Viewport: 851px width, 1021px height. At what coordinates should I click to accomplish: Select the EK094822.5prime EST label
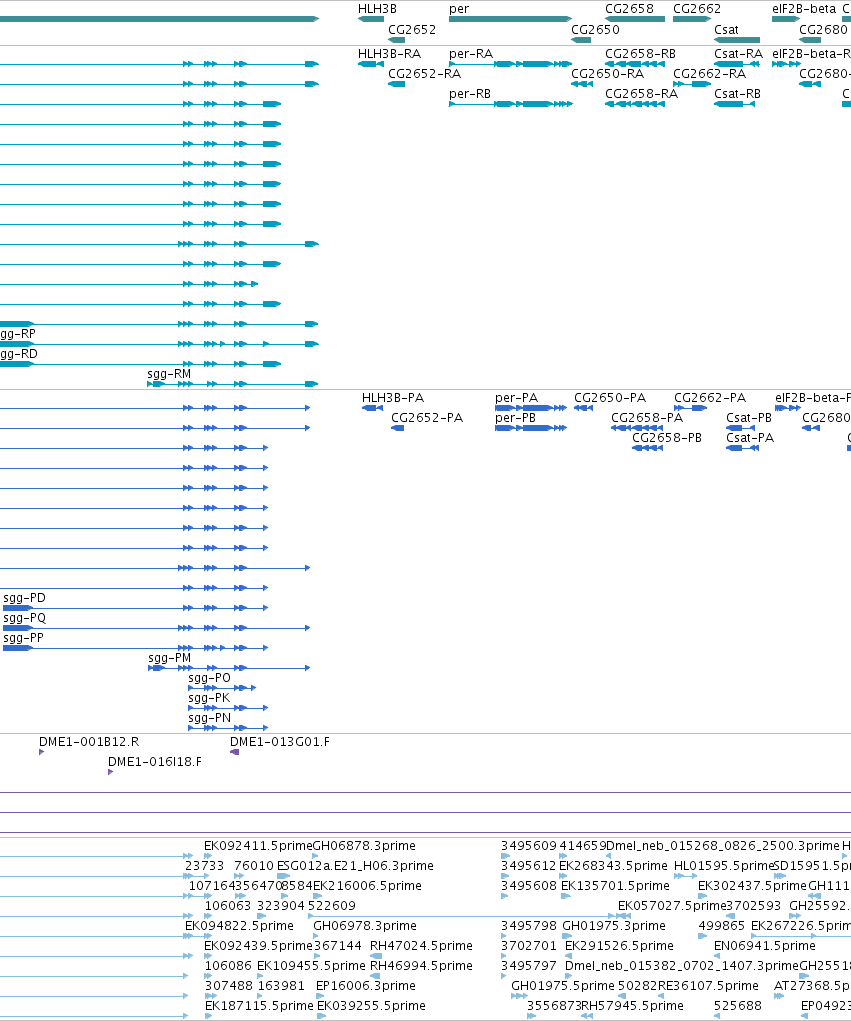pyautogui.click(x=240, y=926)
